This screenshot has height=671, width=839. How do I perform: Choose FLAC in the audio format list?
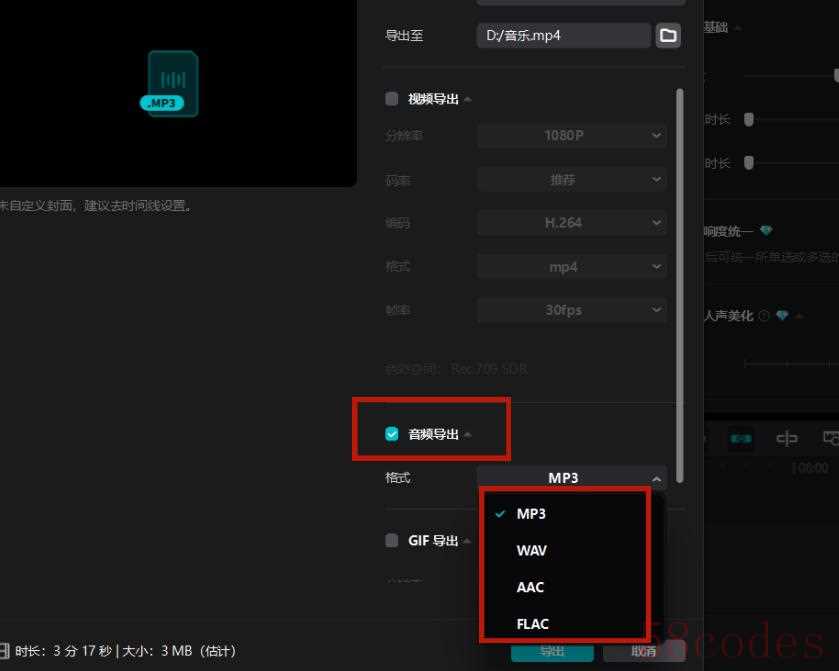532,624
